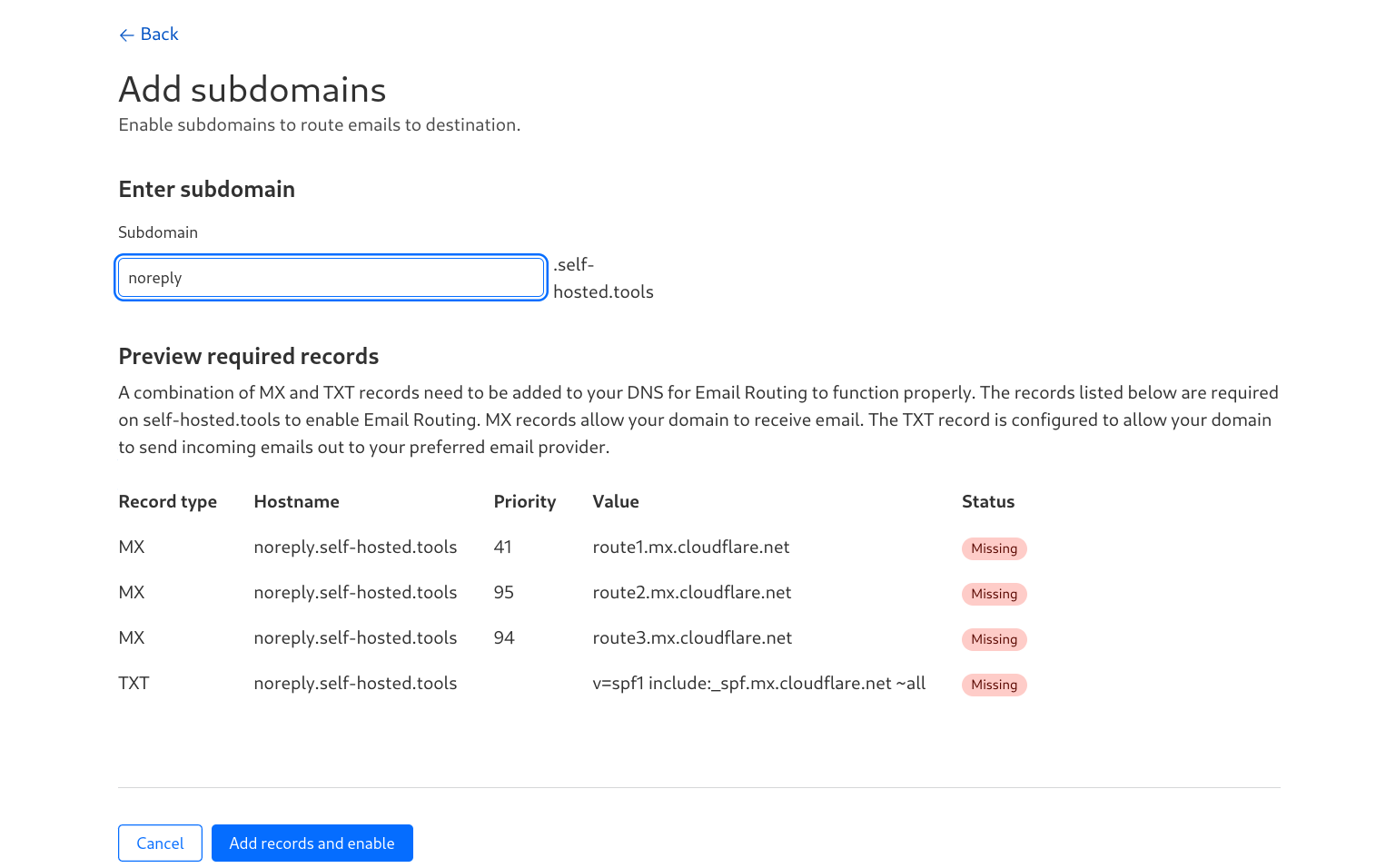
Task: Click the Missing status badge for route2
Action: click(995, 594)
